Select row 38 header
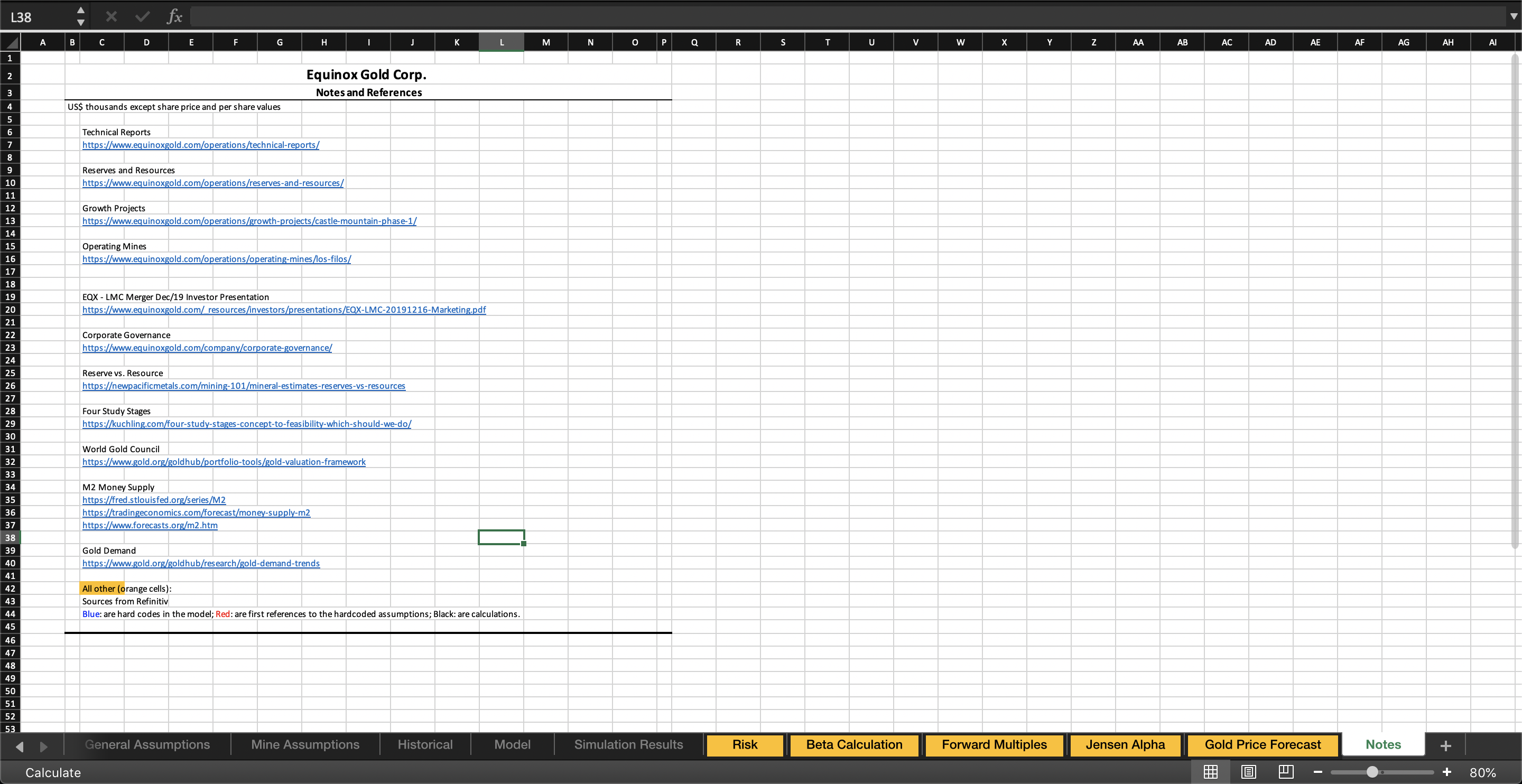Screen dimensions: 1522x784 [x=10, y=538]
